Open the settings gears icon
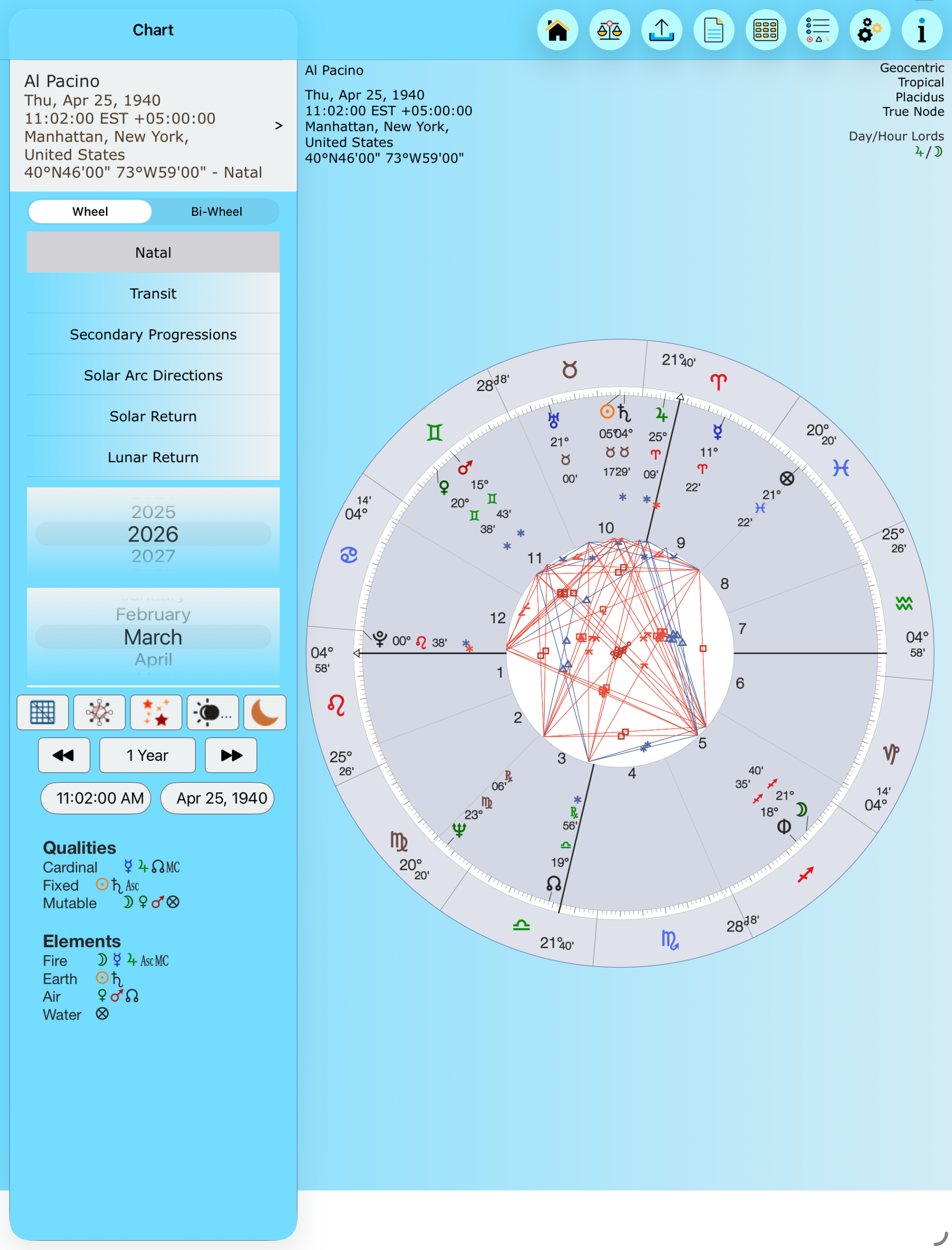 click(x=869, y=30)
